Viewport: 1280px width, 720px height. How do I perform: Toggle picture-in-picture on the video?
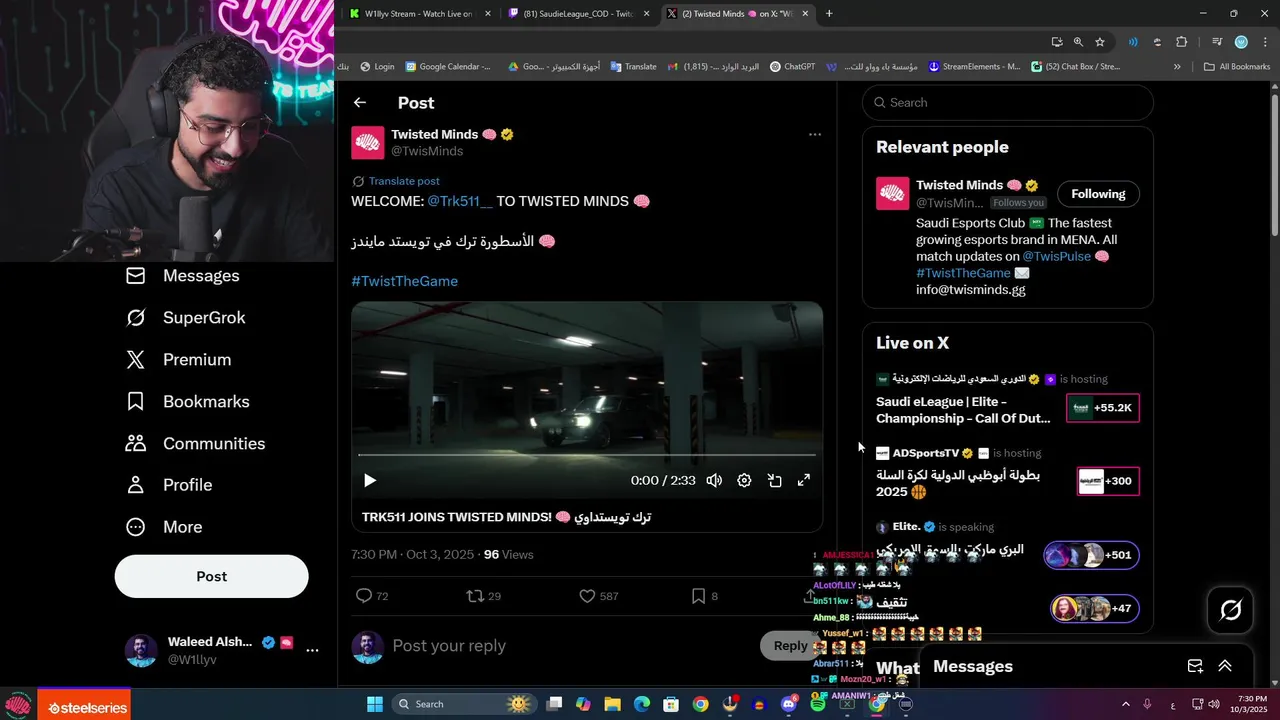click(774, 480)
